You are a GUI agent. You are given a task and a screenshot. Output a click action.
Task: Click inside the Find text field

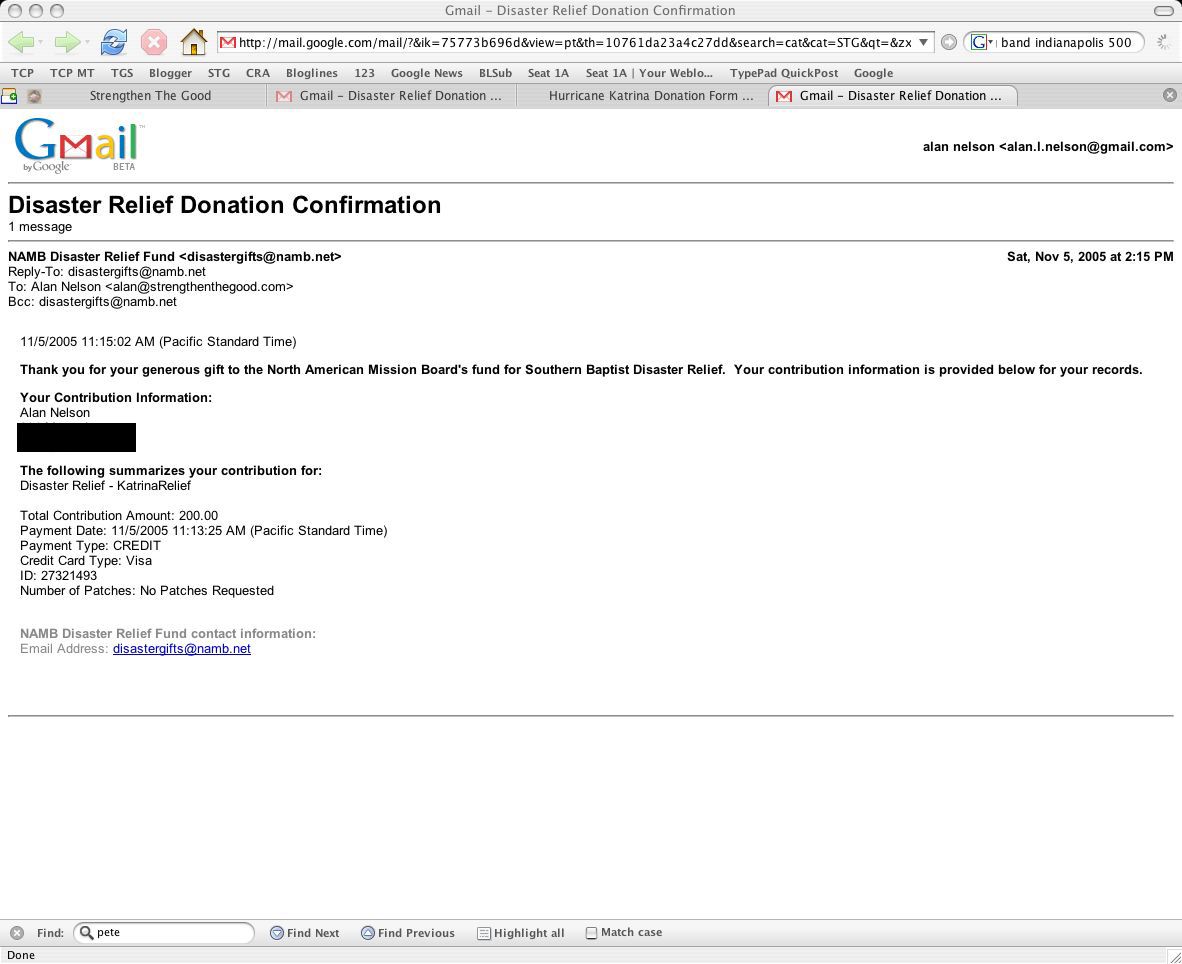170,933
